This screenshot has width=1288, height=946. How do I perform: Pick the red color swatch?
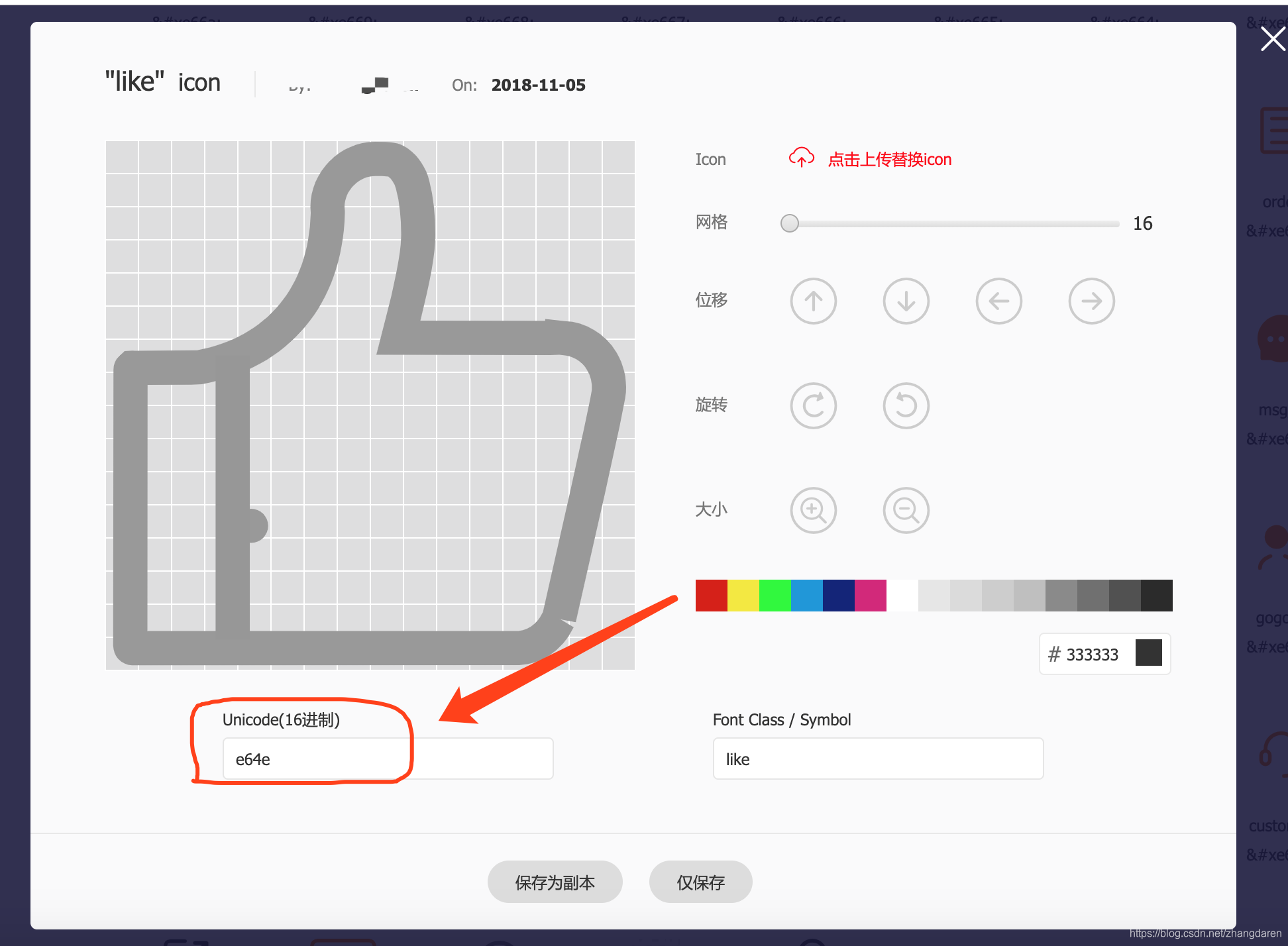pos(711,595)
